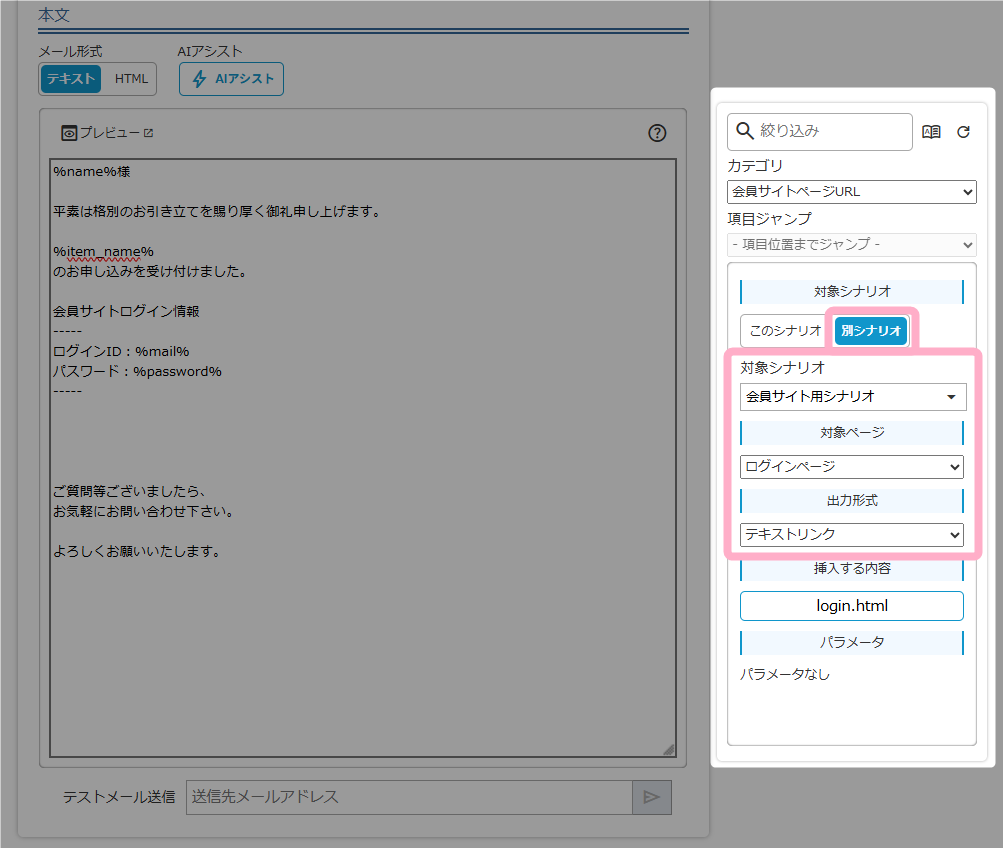Open カテゴリ dropdown 会員サイトページURL

click(x=851, y=191)
